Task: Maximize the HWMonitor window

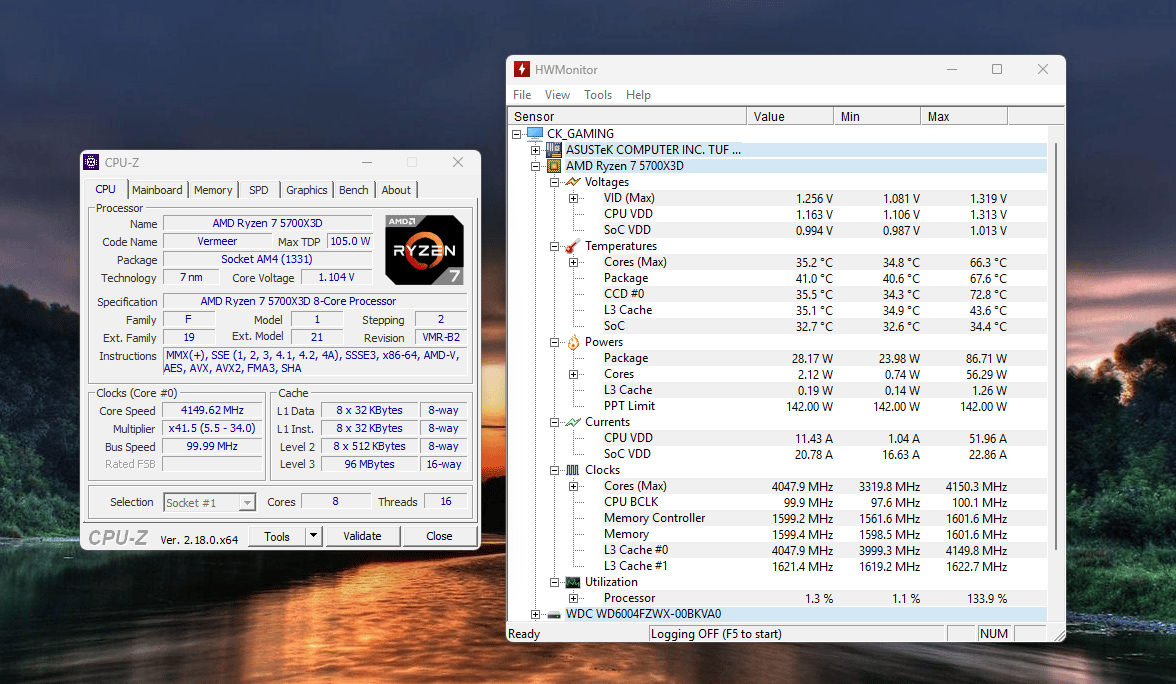Action: (997, 69)
